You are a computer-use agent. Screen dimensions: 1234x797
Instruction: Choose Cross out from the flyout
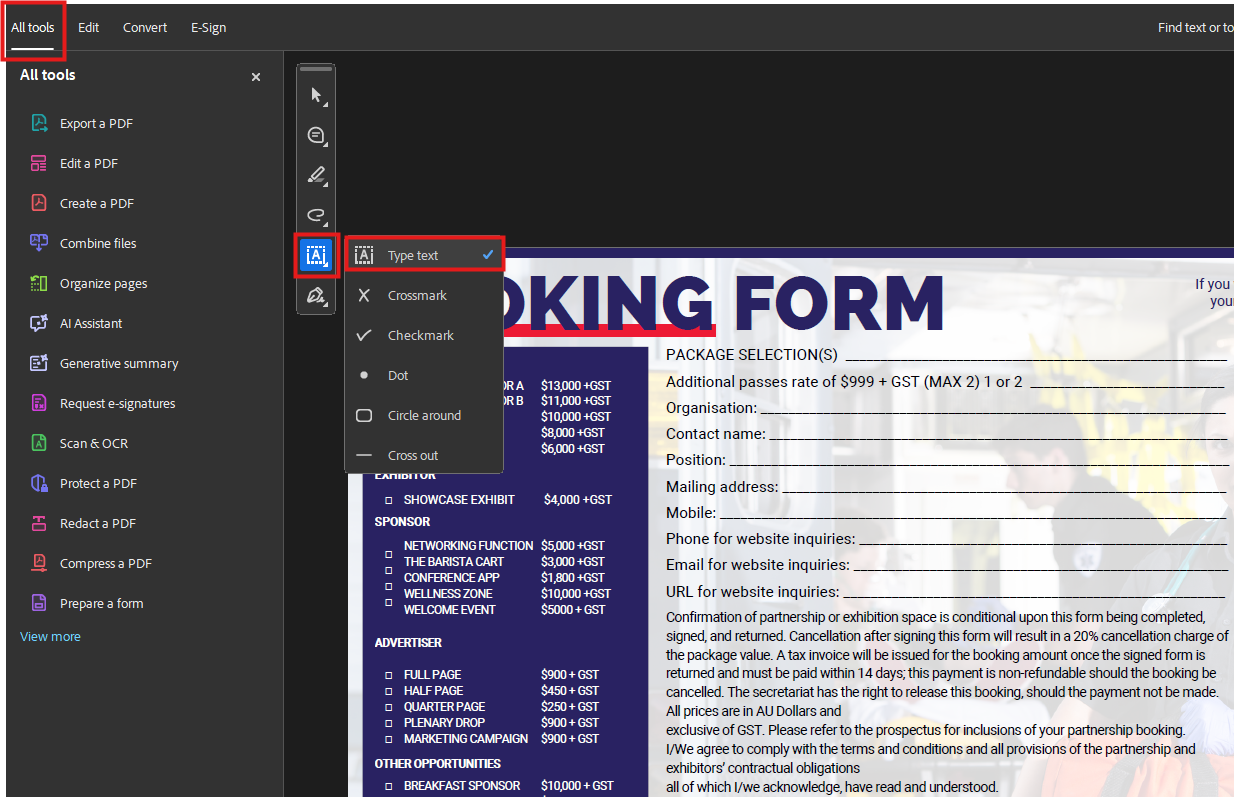tap(424, 455)
